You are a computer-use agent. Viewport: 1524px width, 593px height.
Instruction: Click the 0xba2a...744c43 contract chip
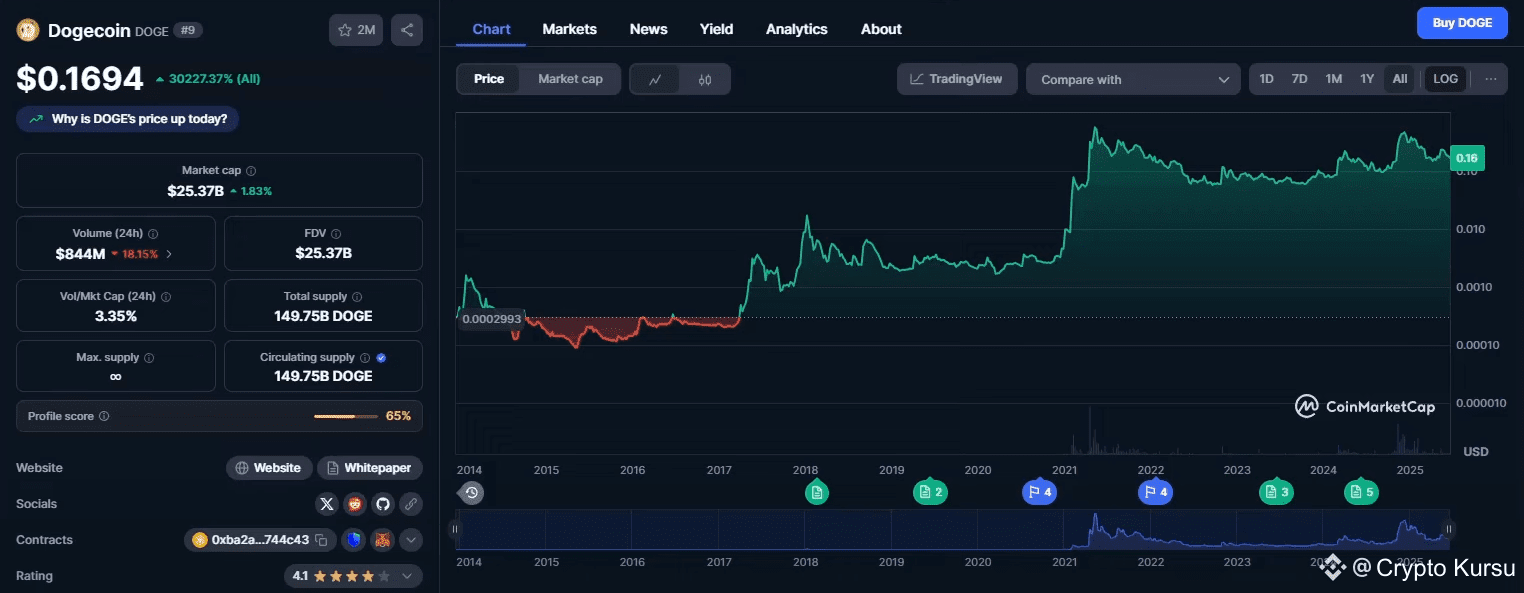(259, 540)
